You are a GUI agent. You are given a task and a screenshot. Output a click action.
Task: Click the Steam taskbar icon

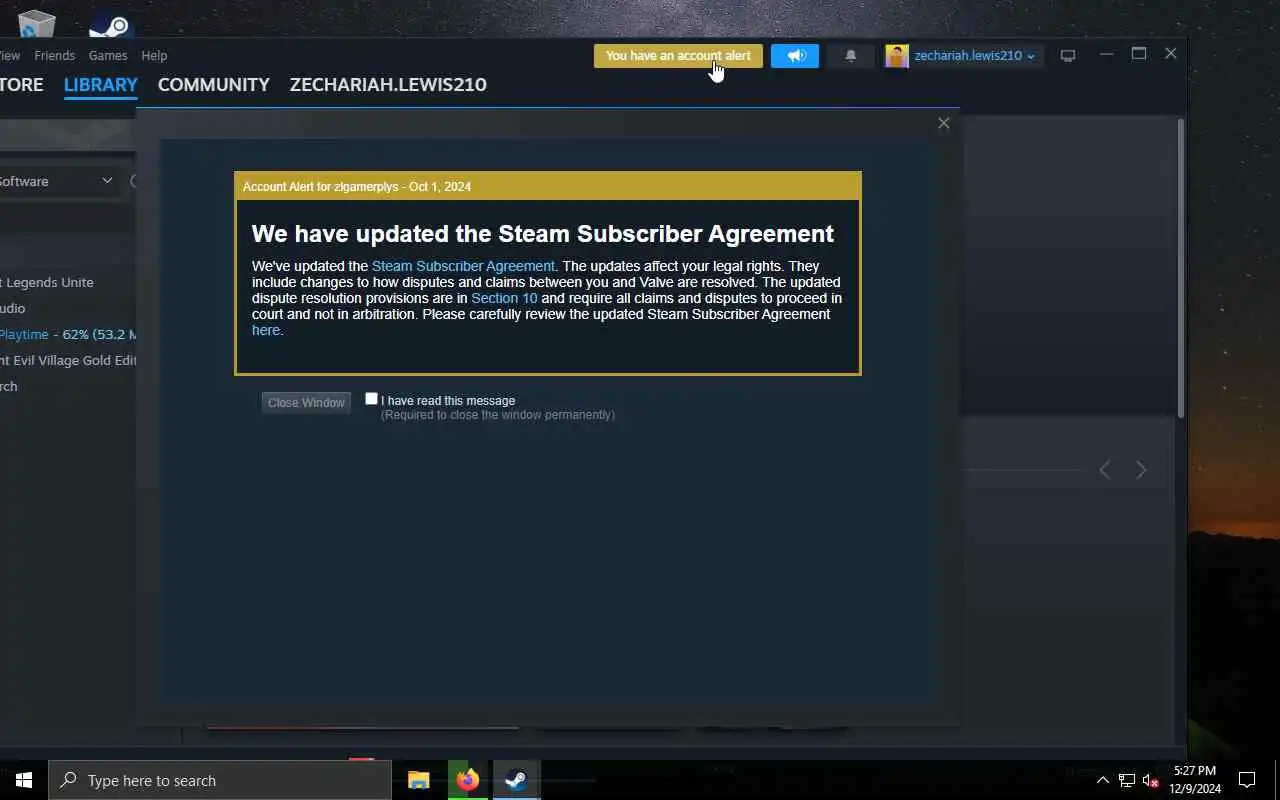pos(516,780)
